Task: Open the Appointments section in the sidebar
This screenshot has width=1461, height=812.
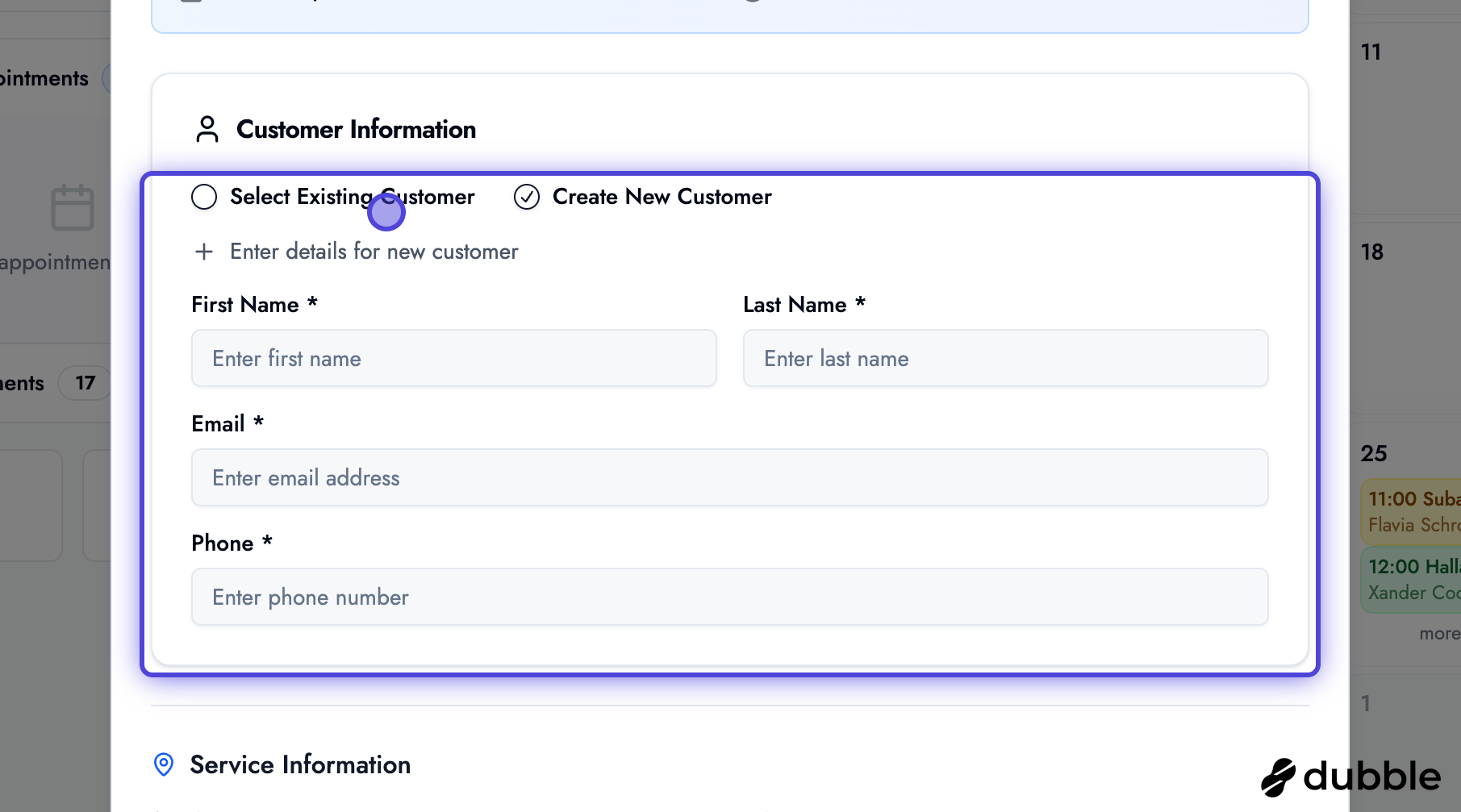Action: tap(44, 77)
